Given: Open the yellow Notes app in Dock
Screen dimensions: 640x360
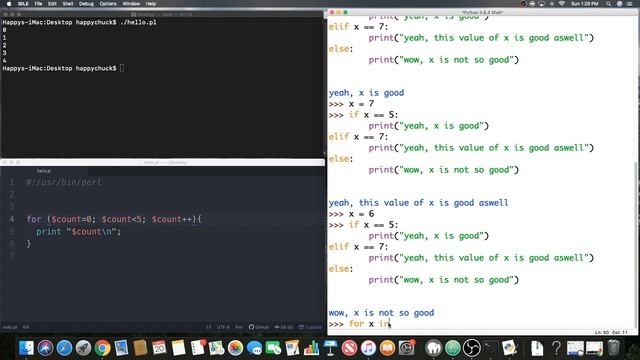Looking at the screenshot, I should point(178,348).
